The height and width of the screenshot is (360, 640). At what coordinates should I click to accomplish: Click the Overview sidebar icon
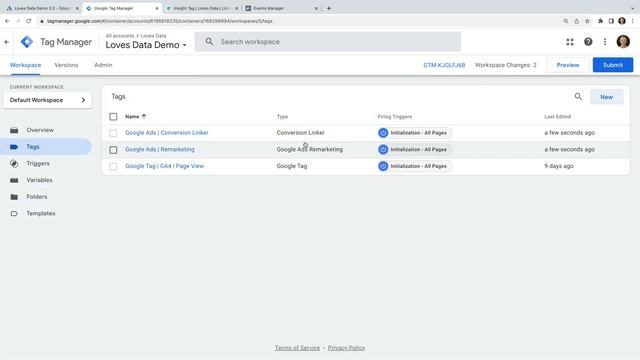point(14,130)
